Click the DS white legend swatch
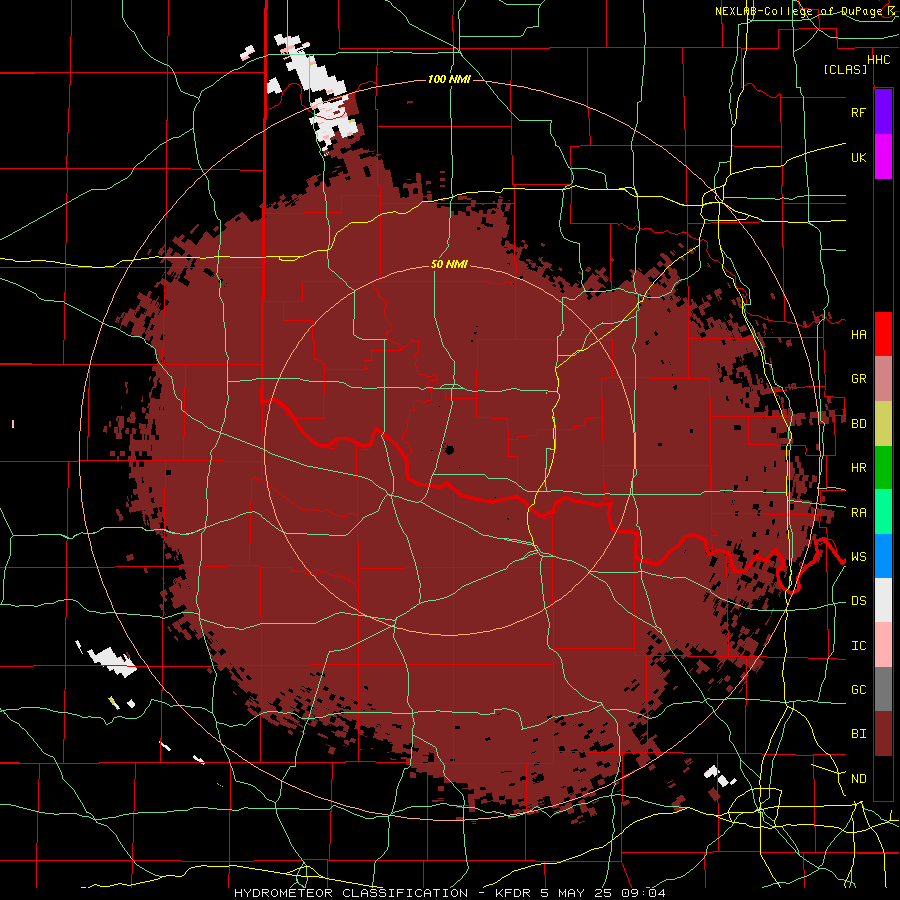The height and width of the screenshot is (900, 900). point(883,600)
